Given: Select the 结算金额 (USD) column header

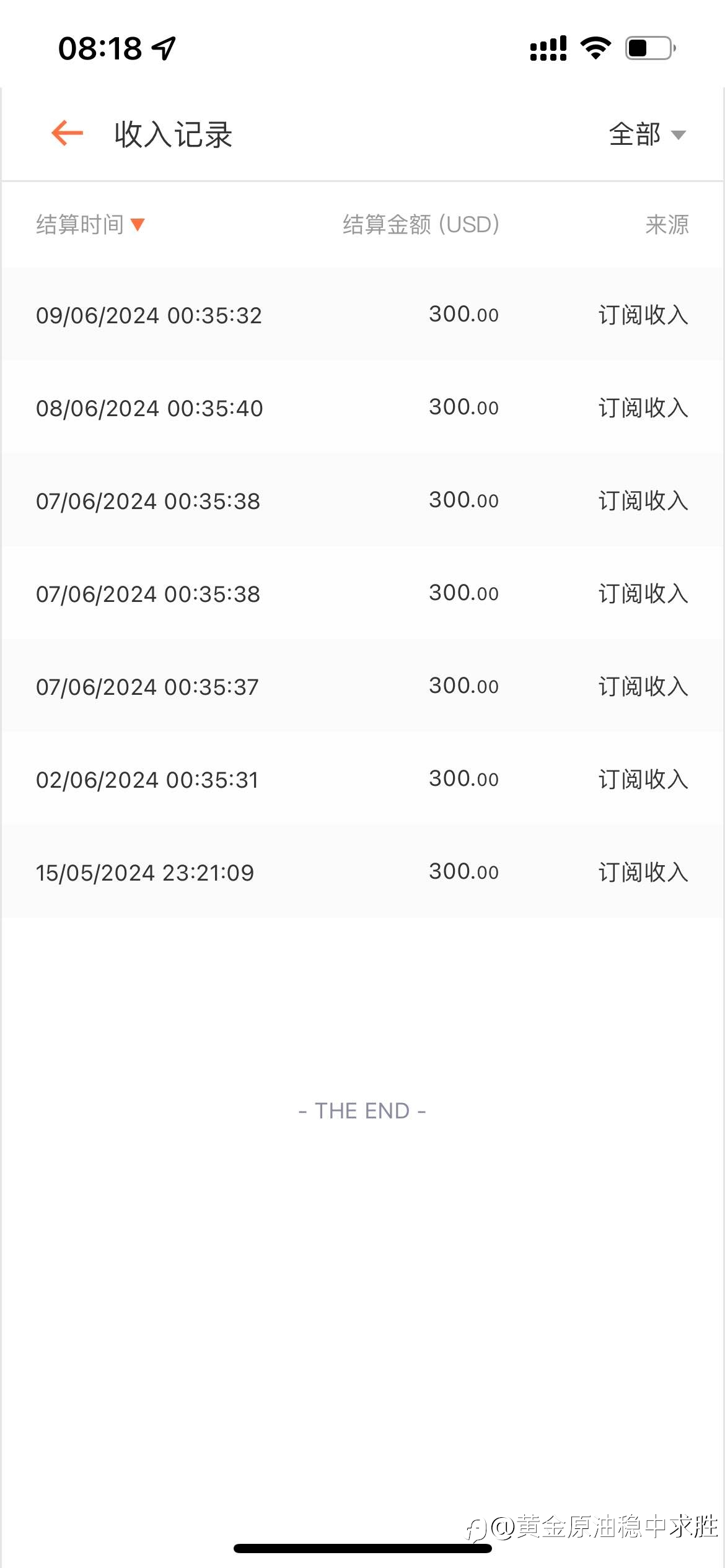Looking at the screenshot, I should pyautogui.click(x=421, y=224).
